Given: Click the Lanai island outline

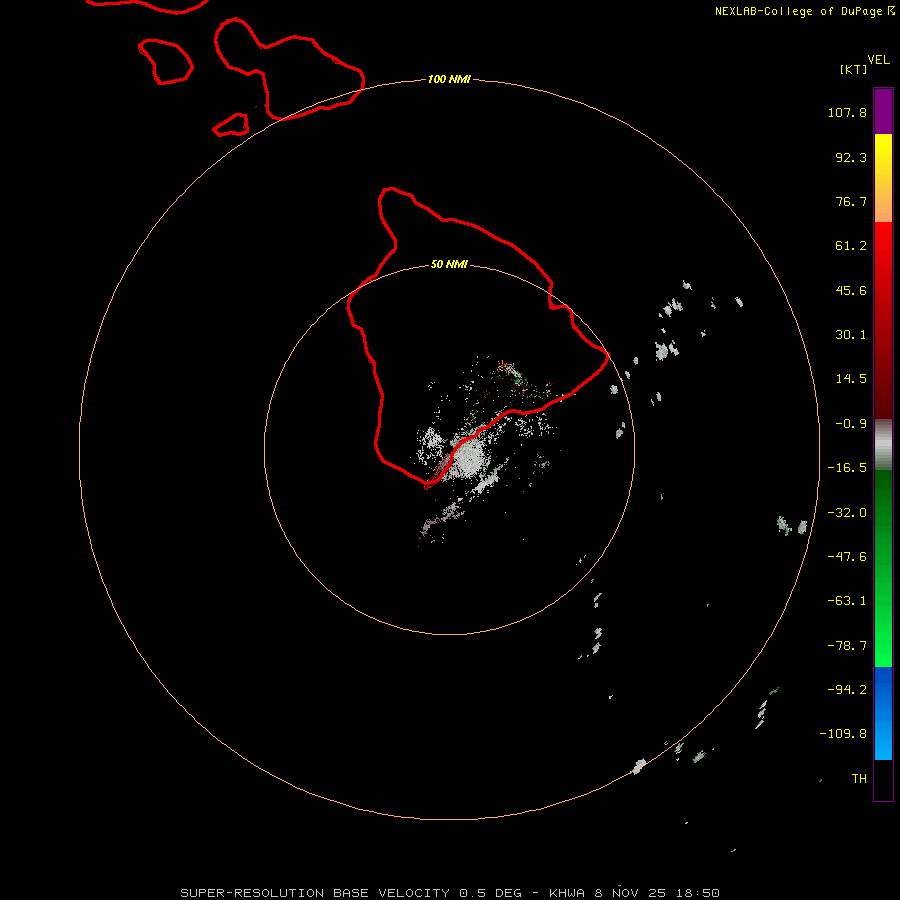Looking at the screenshot, I should (166, 62).
